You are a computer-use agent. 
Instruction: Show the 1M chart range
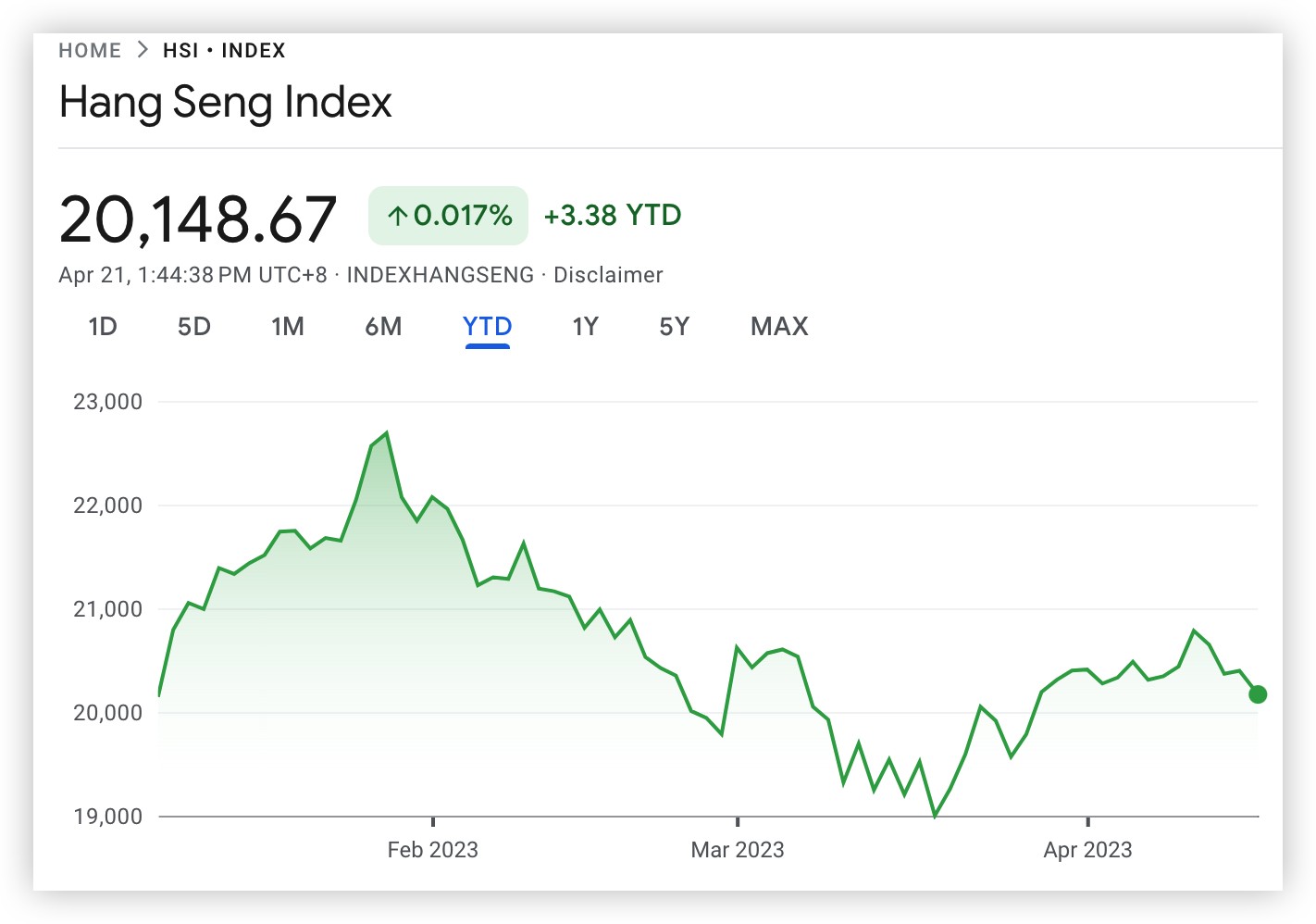tap(288, 327)
